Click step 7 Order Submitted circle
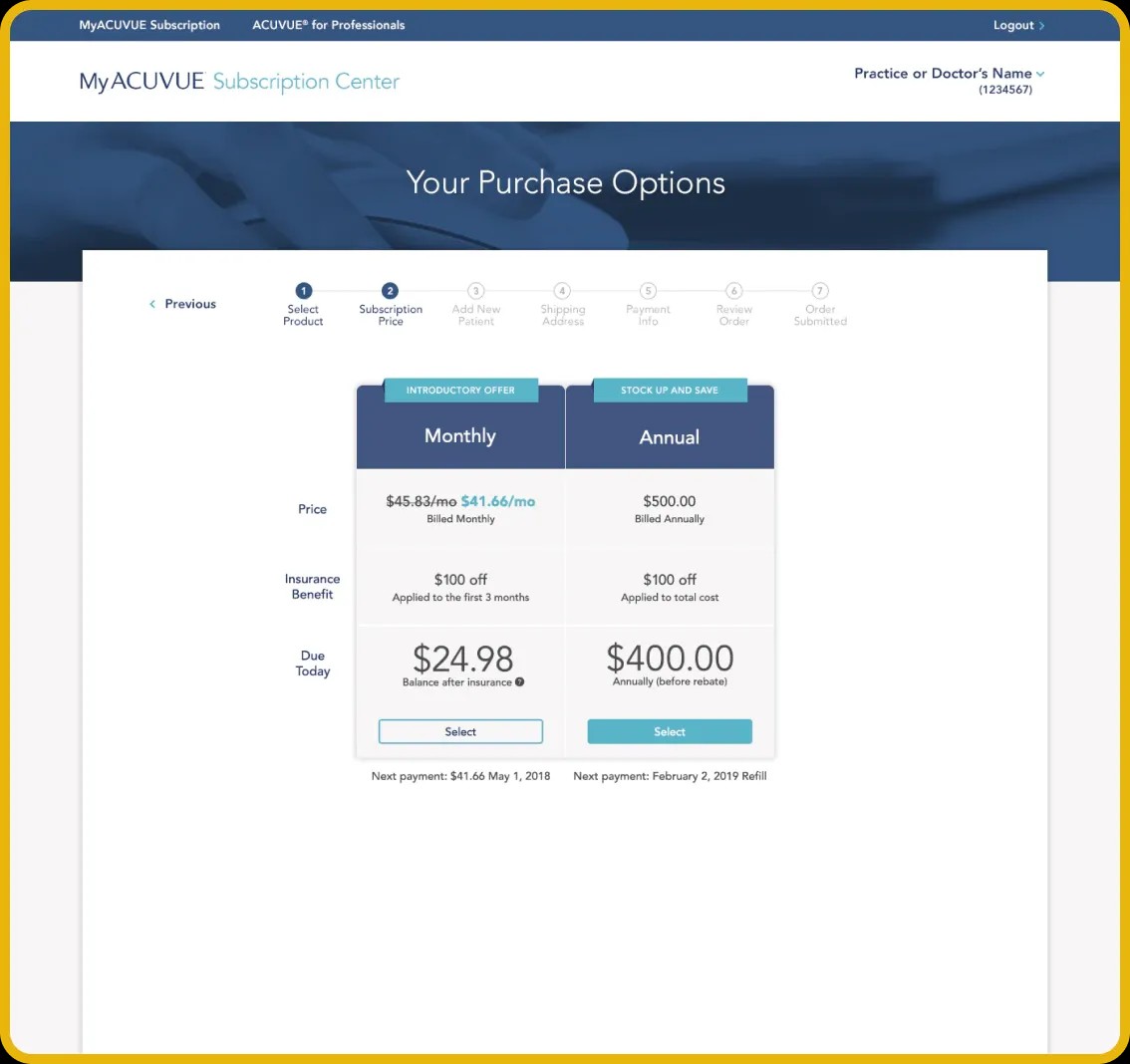Image resolution: width=1130 pixels, height=1064 pixels. (x=819, y=292)
